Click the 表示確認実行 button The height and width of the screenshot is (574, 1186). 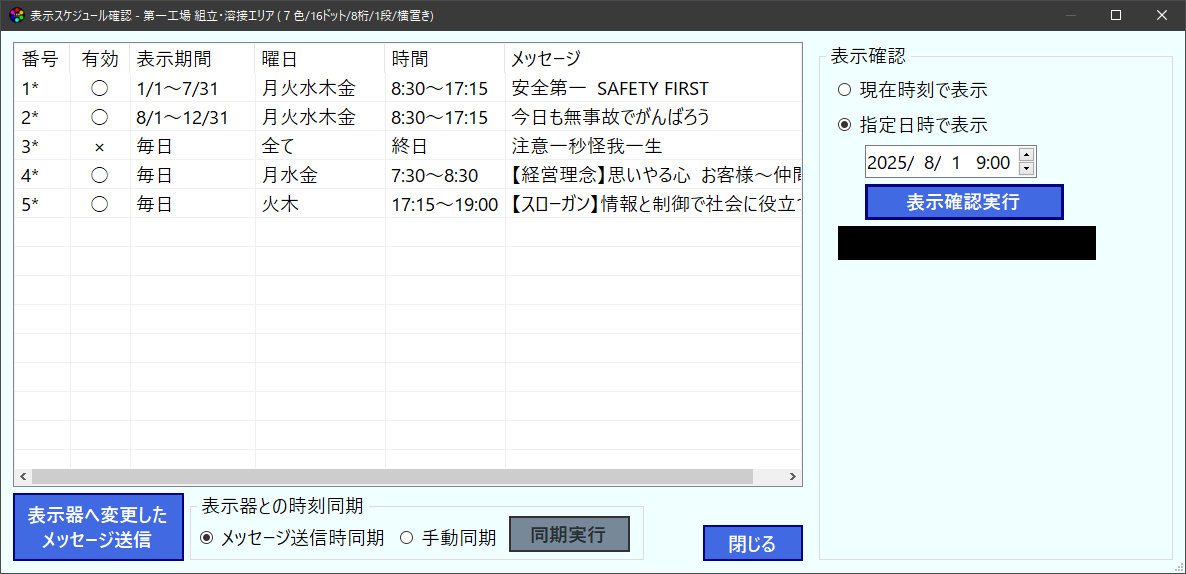pyautogui.click(x=964, y=202)
